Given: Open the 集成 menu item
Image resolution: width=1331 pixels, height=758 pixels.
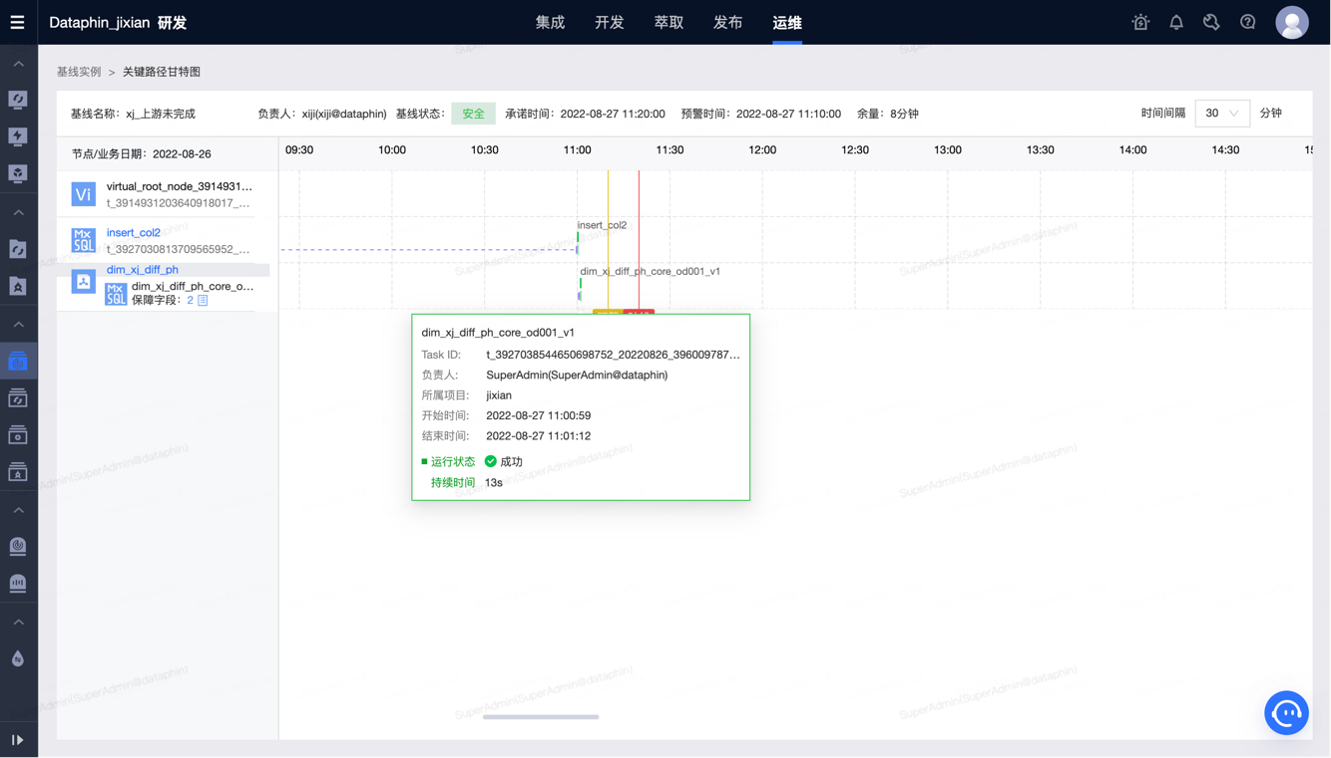Looking at the screenshot, I should pyautogui.click(x=549, y=21).
